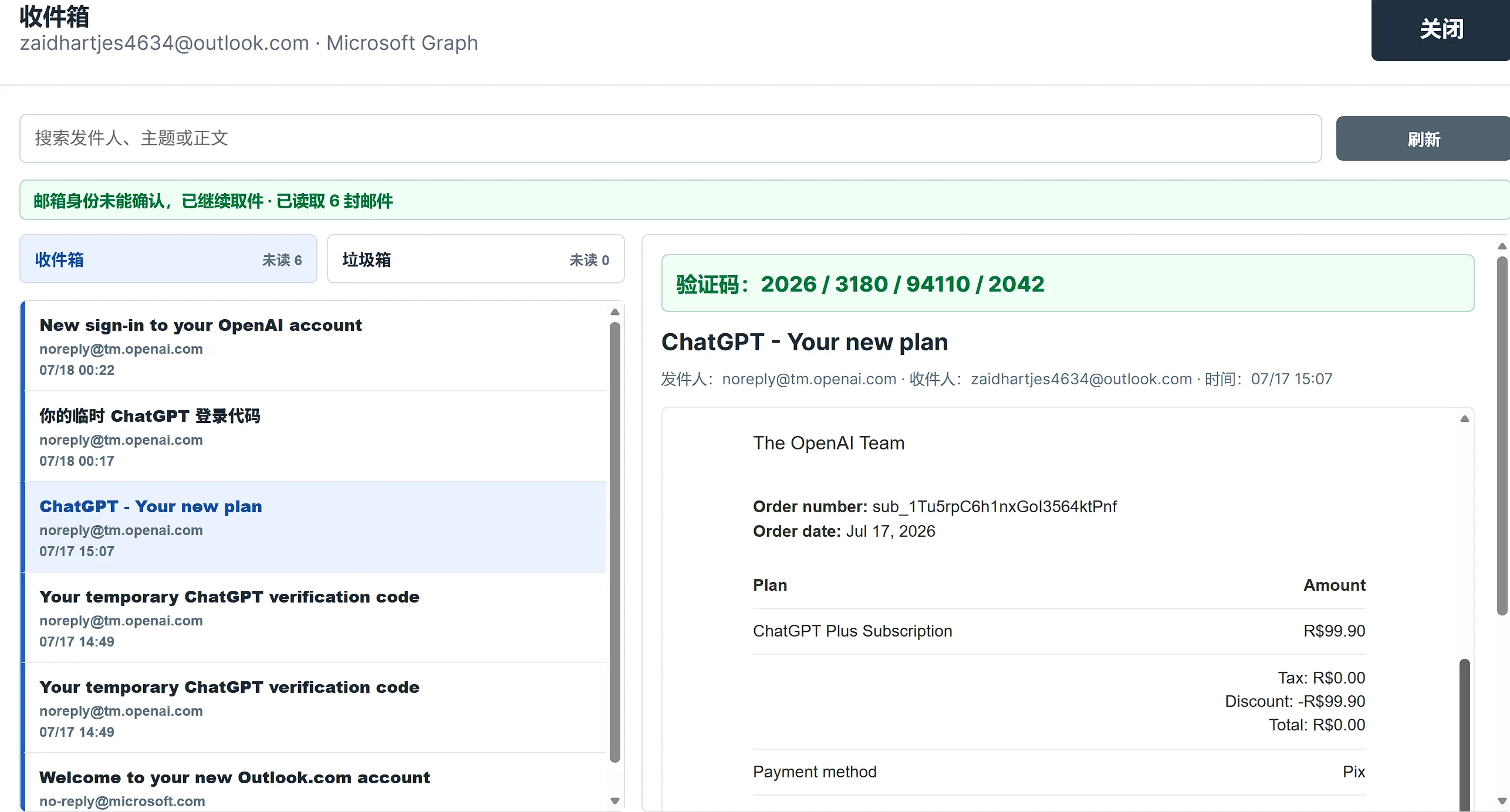Image resolution: width=1510 pixels, height=812 pixels.
Task: Click the Discount: -R$99.90 line
Action: pyautogui.click(x=1295, y=701)
